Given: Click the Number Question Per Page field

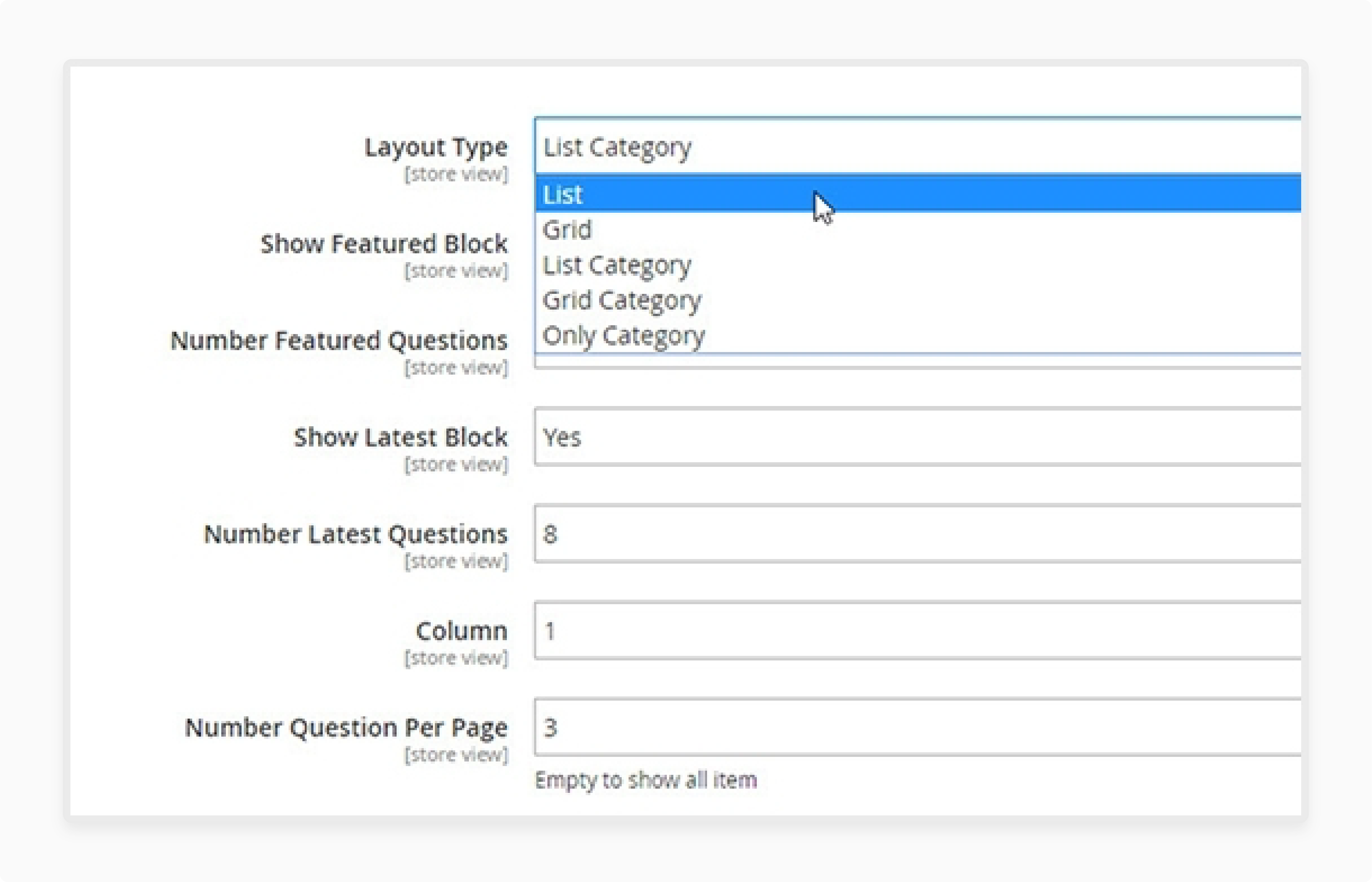Looking at the screenshot, I should 918,727.
